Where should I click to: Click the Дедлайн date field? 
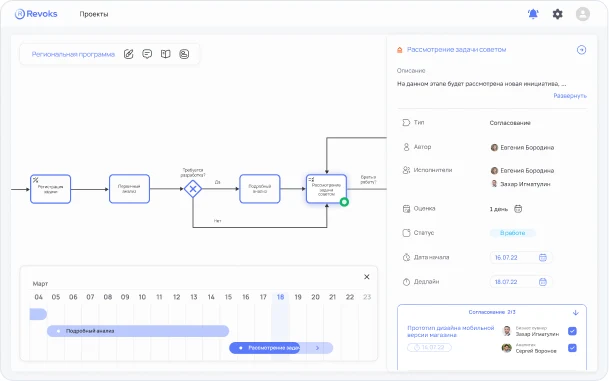[x=521, y=282]
